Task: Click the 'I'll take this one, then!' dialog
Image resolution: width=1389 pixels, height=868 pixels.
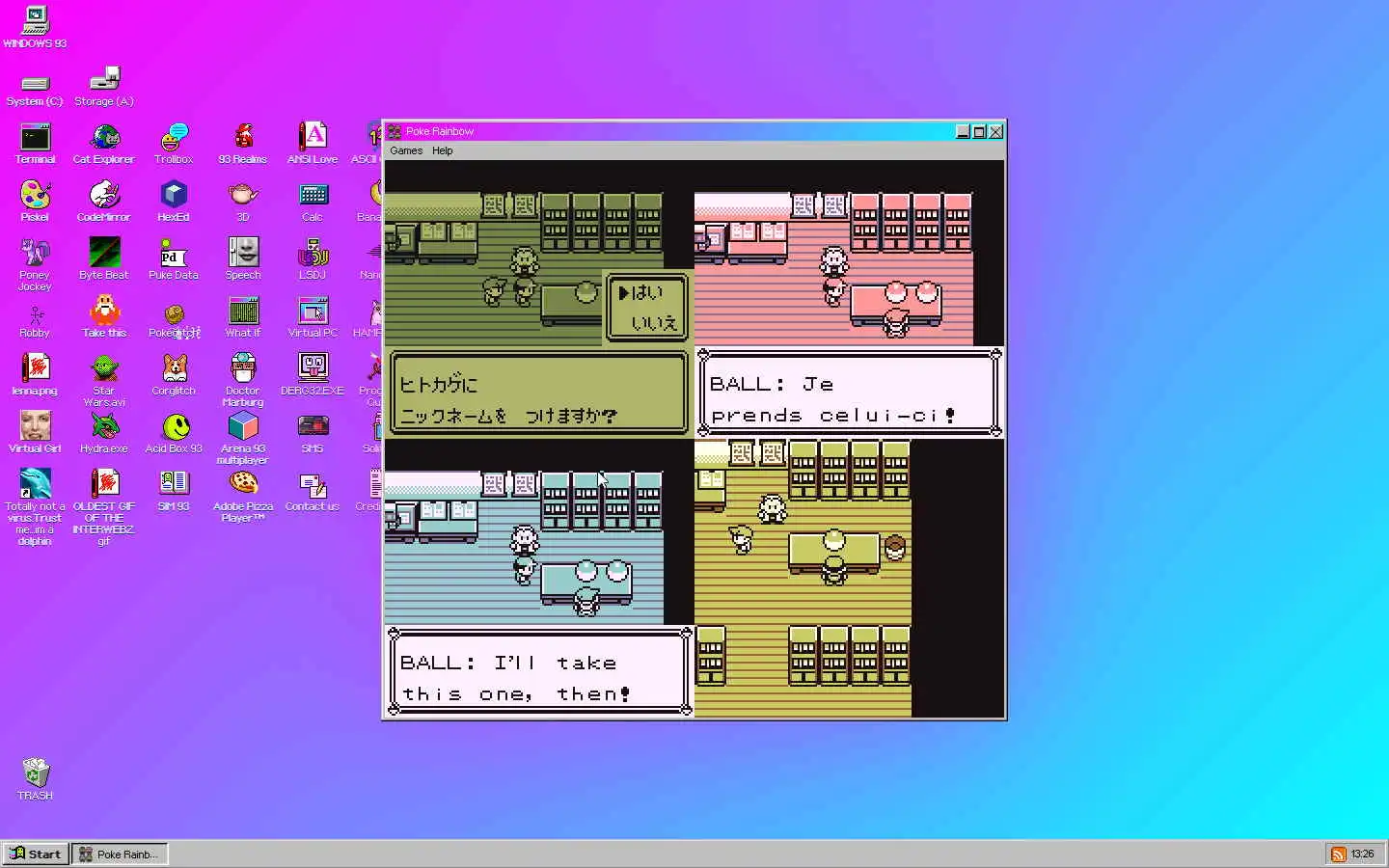Action: point(540,671)
